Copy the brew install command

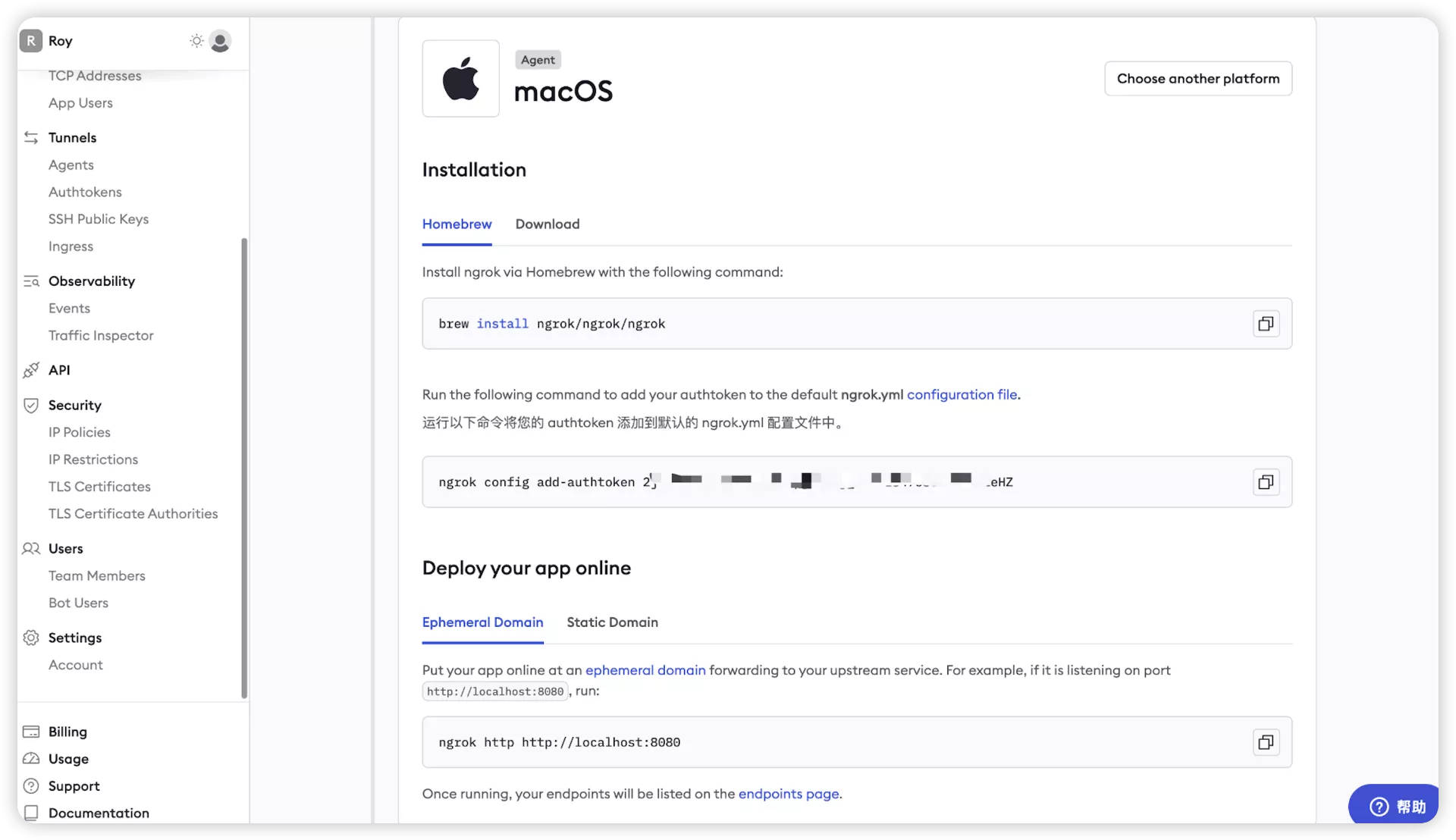(1266, 322)
